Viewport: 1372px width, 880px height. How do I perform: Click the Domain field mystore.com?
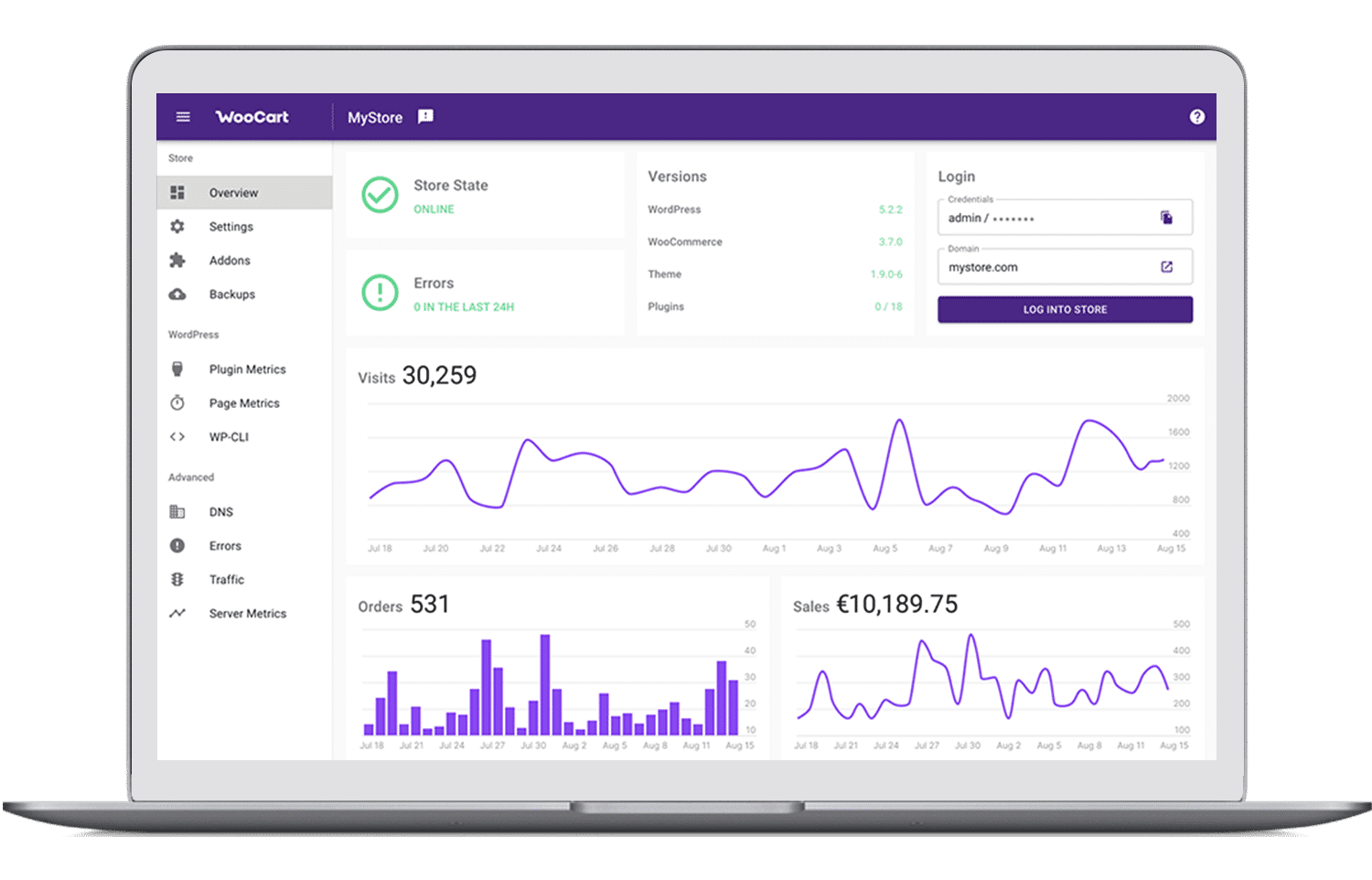point(1065,266)
